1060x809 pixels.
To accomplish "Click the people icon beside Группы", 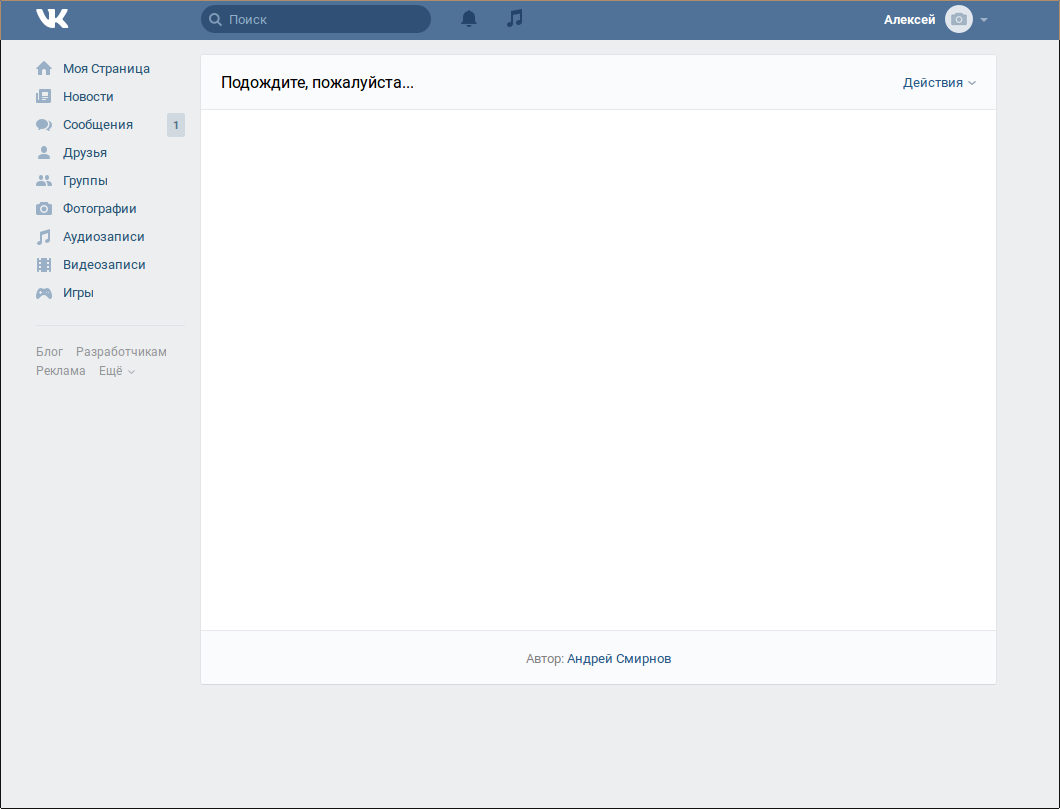I will [44, 180].
